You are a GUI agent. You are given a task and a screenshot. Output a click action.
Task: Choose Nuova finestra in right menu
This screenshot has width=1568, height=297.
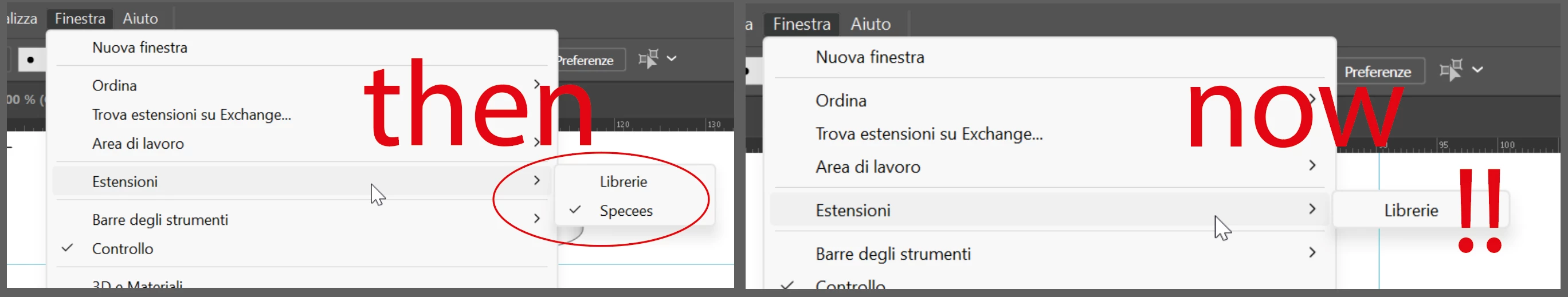pyautogui.click(x=1049, y=57)
